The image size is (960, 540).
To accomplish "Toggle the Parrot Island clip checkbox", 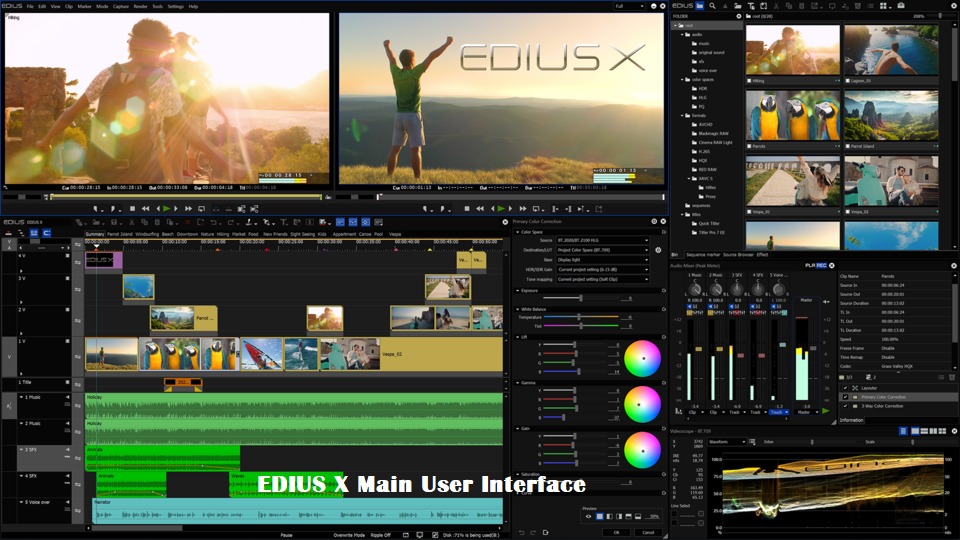I will [847, 146].
